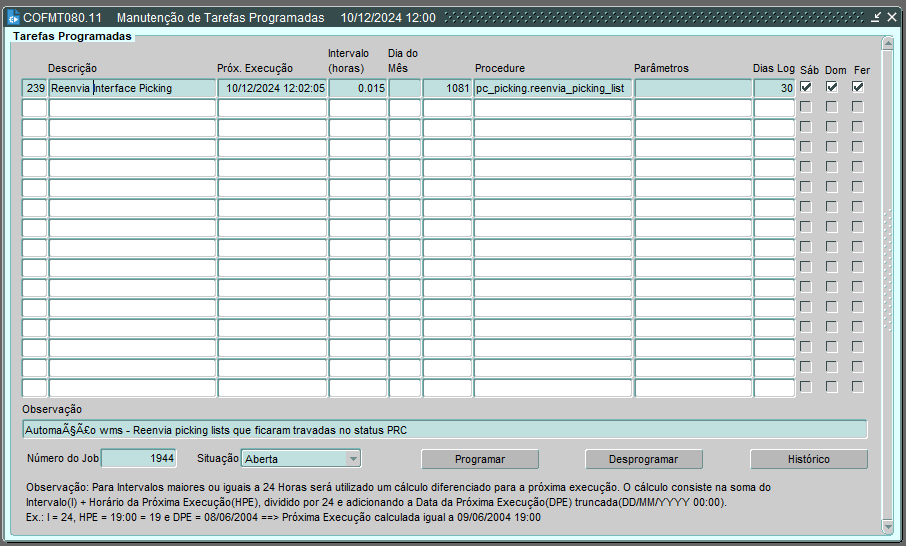The height and width of the screenshot is (546, 906).
Task: Click the Desprogramar button
Action: [x=643, y=459]
